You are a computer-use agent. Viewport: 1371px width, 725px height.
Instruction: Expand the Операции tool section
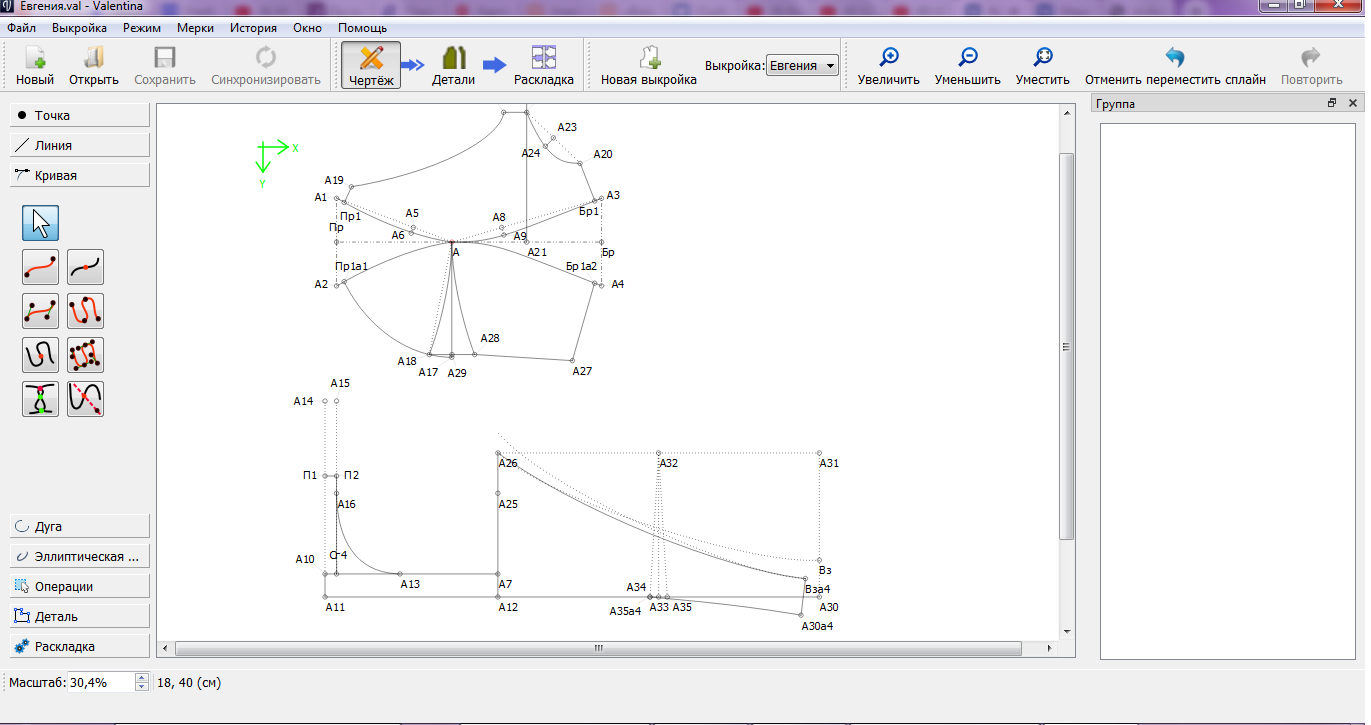point(80,586)
